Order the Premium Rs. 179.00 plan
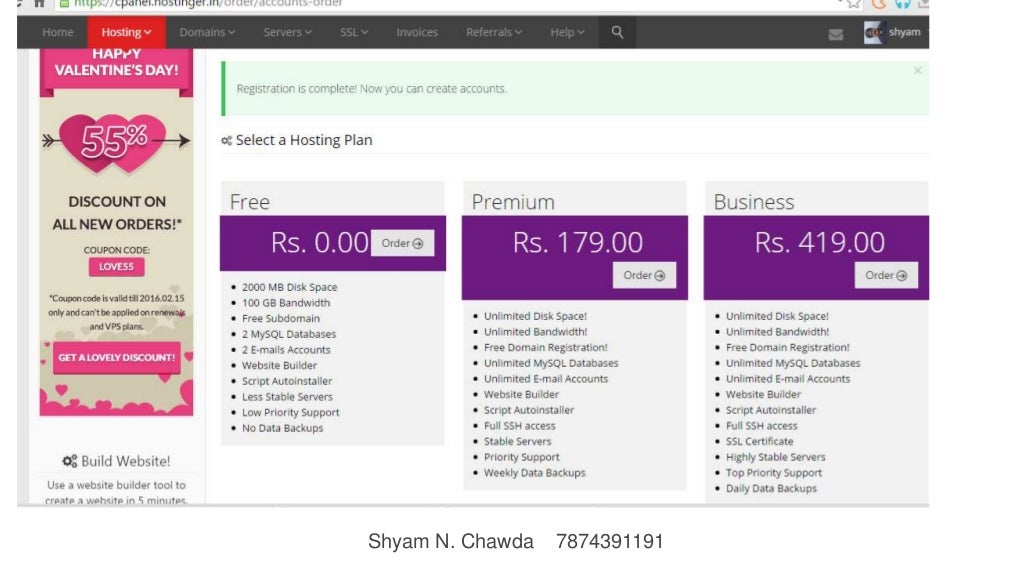Viewport: 1024px width, 576px height. (x=644, y=276)
